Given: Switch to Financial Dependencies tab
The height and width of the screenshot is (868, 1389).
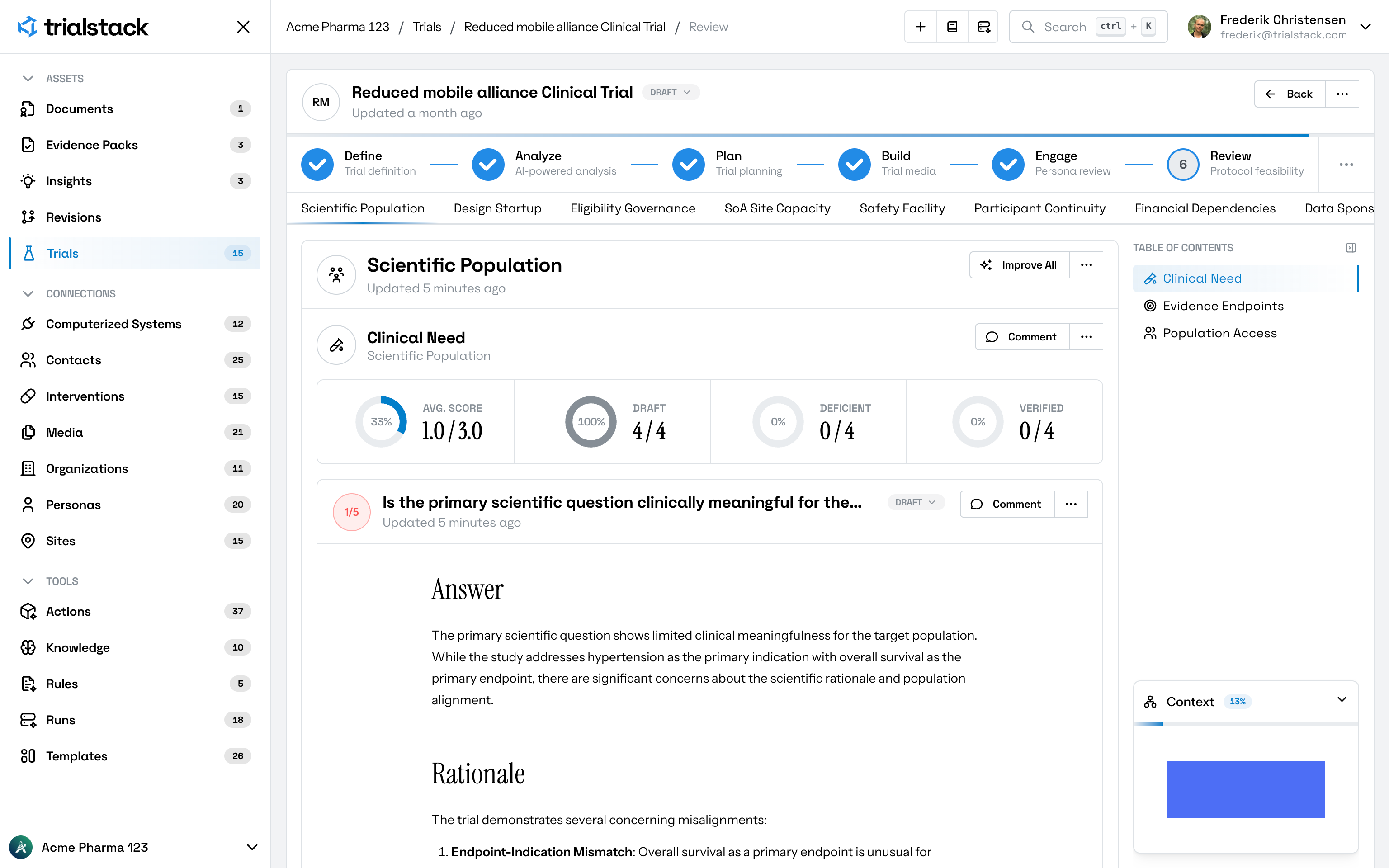Looking at the screenshot, I should pos(1205,208).
